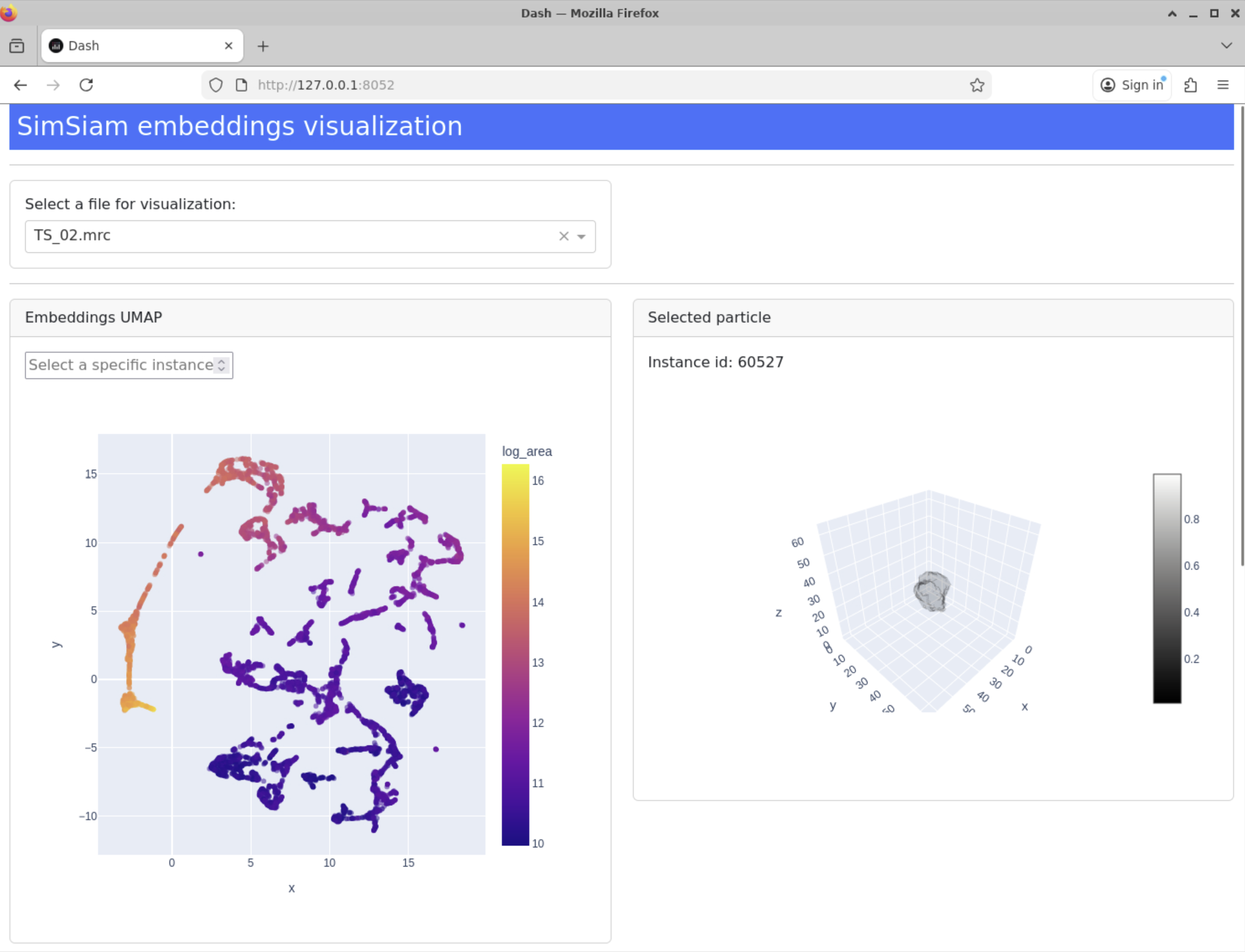List all tabs using the chevron button
Image resolution: width=1245 pixels, height=952 pixels.
(1226, 46)
